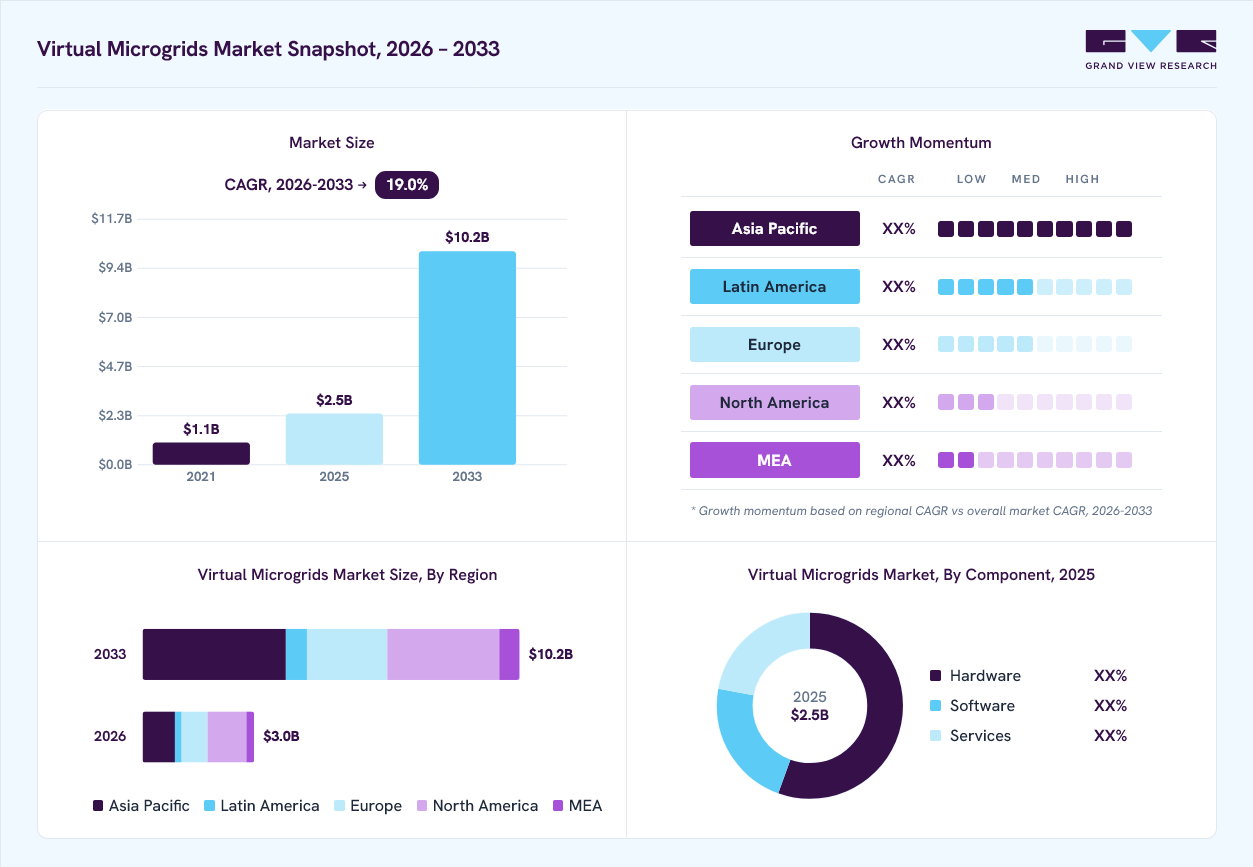Click the Latin America segment in 2033 bar
1253x867 pixels.
[296, 655]
